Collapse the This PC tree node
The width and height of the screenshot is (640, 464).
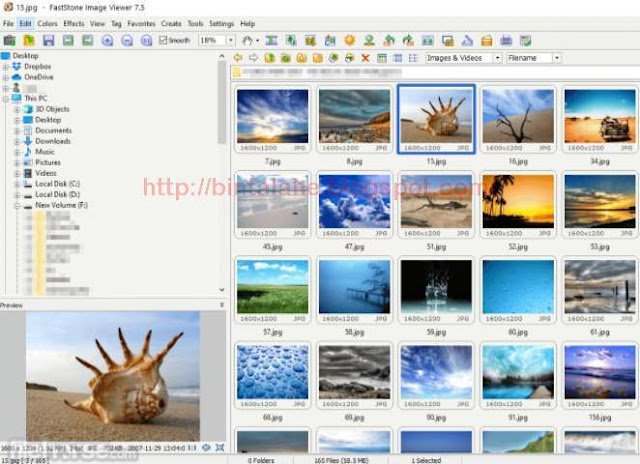point(6,98)
